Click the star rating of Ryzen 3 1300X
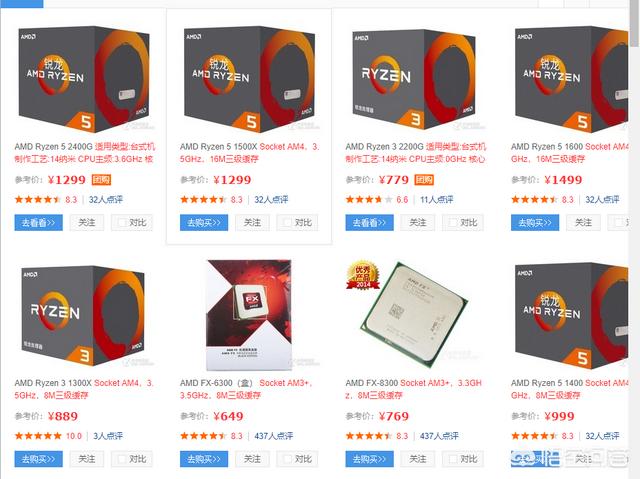The width and height of the screenshot is (640, 479). tap(38, 436)
